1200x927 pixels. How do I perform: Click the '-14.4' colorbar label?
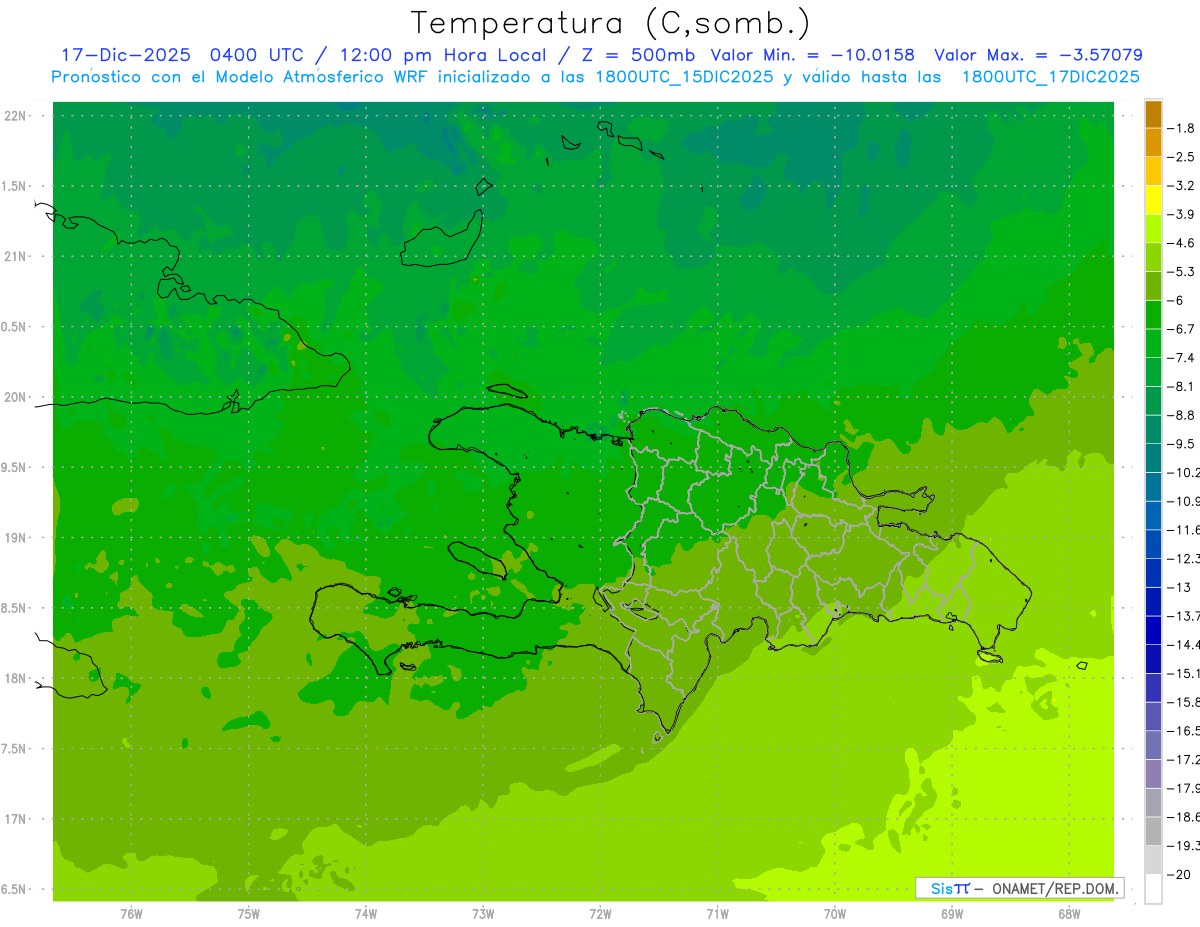[1183, 644]
